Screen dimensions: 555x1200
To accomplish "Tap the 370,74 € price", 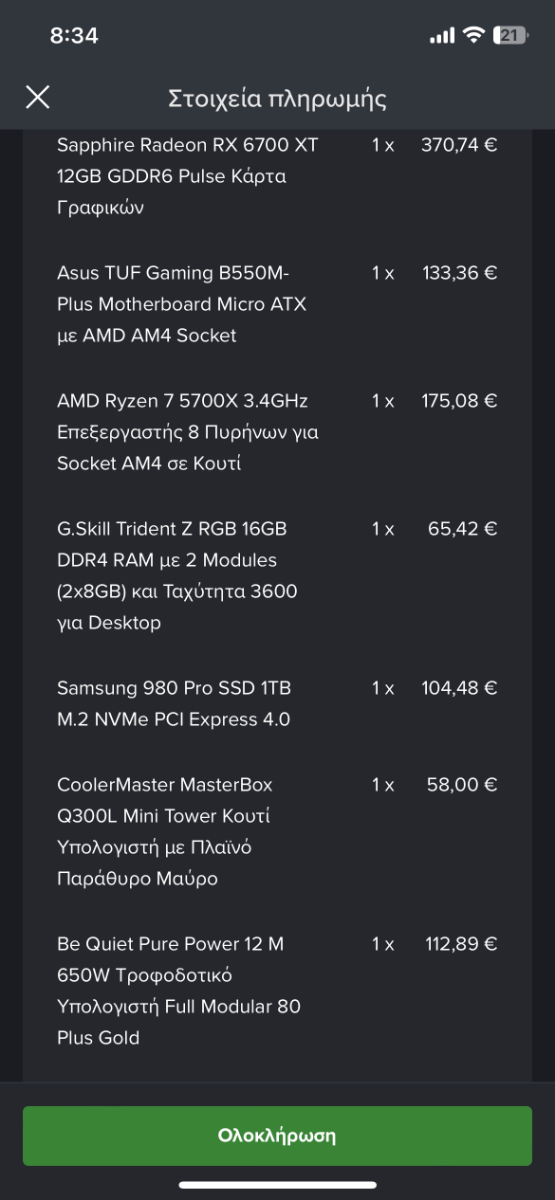I will [x=459, y=145].
